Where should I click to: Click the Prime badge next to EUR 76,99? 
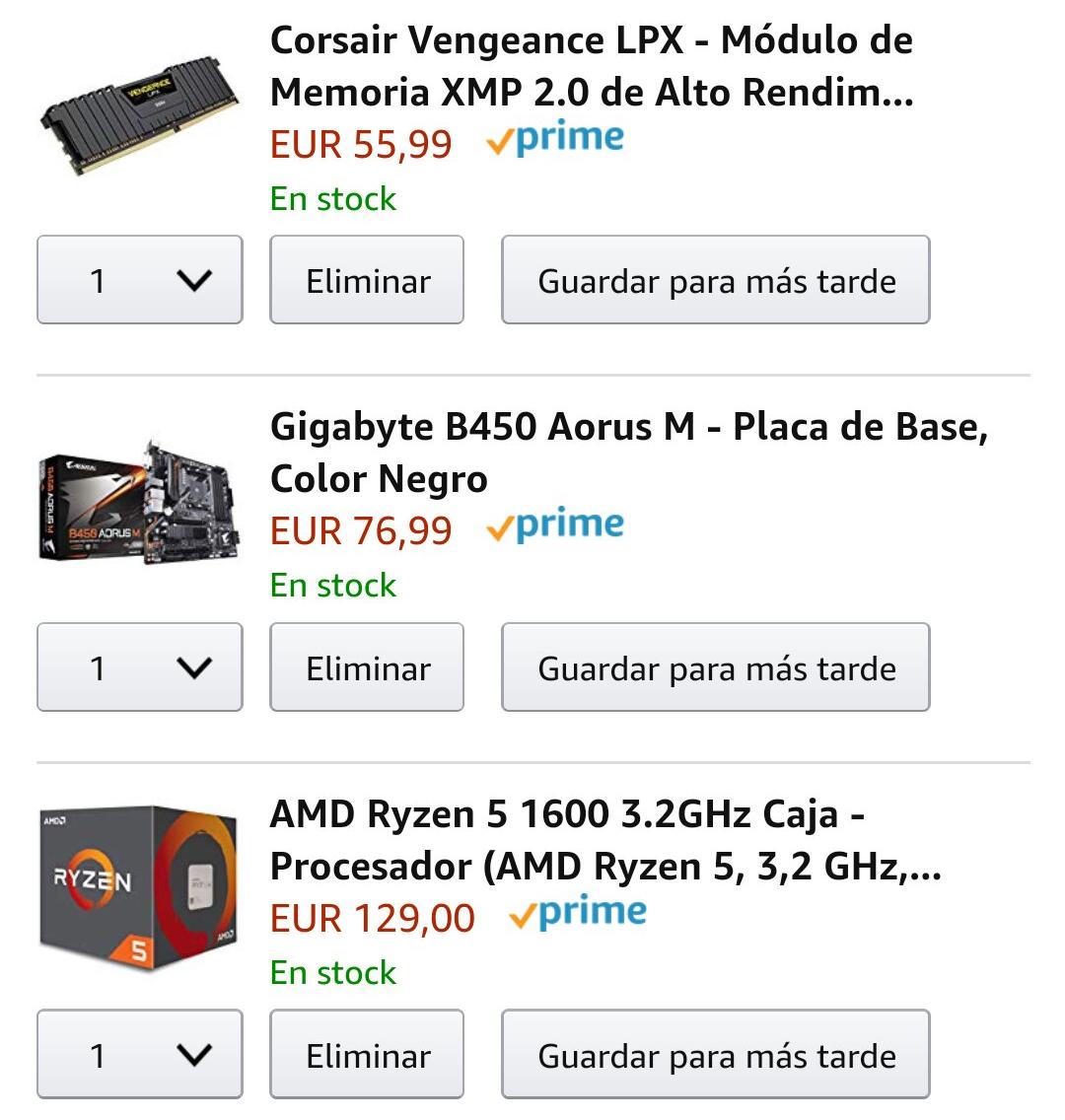(556, 527)
